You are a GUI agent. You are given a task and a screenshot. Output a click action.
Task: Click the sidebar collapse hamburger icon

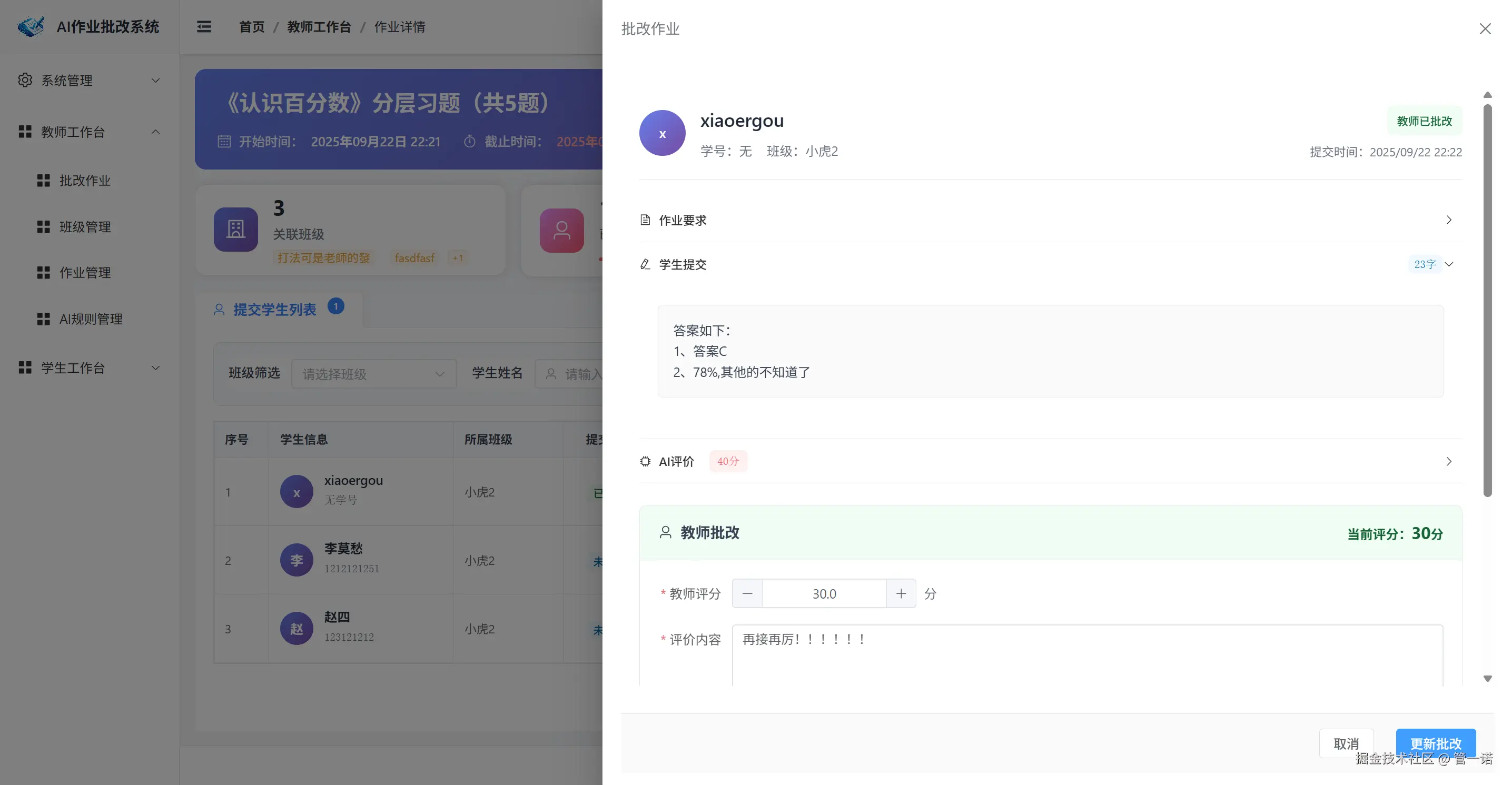(204, 26)
